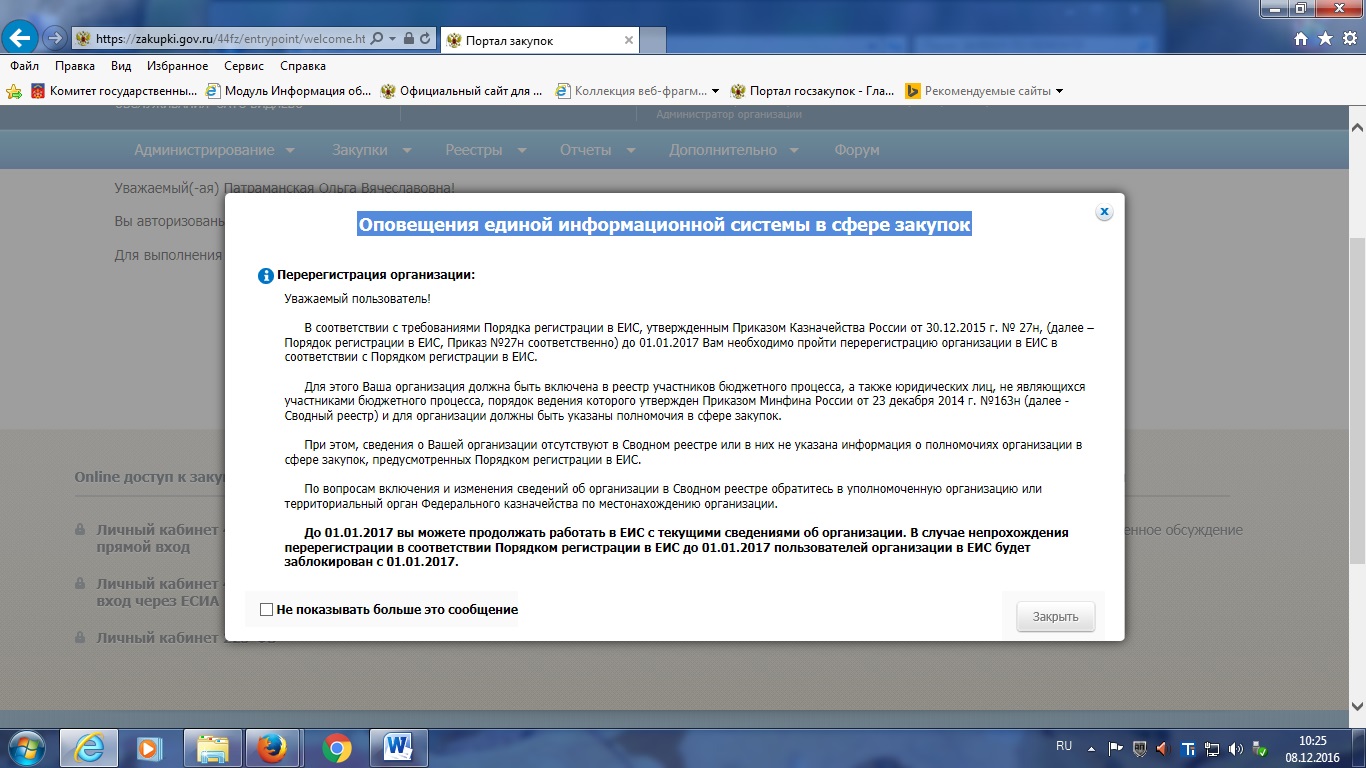Refresh the page using the address bar icon

tap(426, 39)
